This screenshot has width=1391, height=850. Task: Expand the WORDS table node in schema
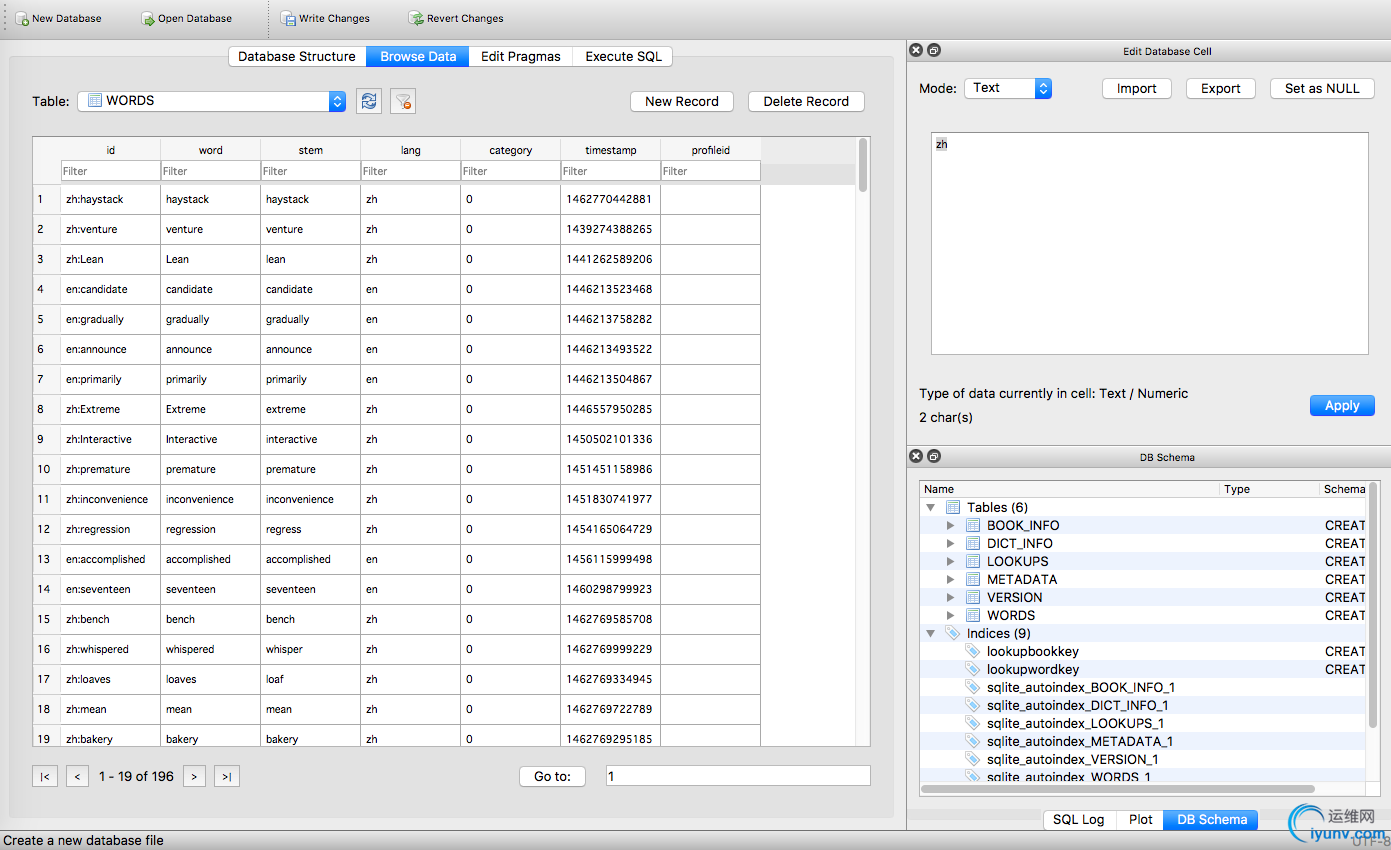tap(951, 616)
